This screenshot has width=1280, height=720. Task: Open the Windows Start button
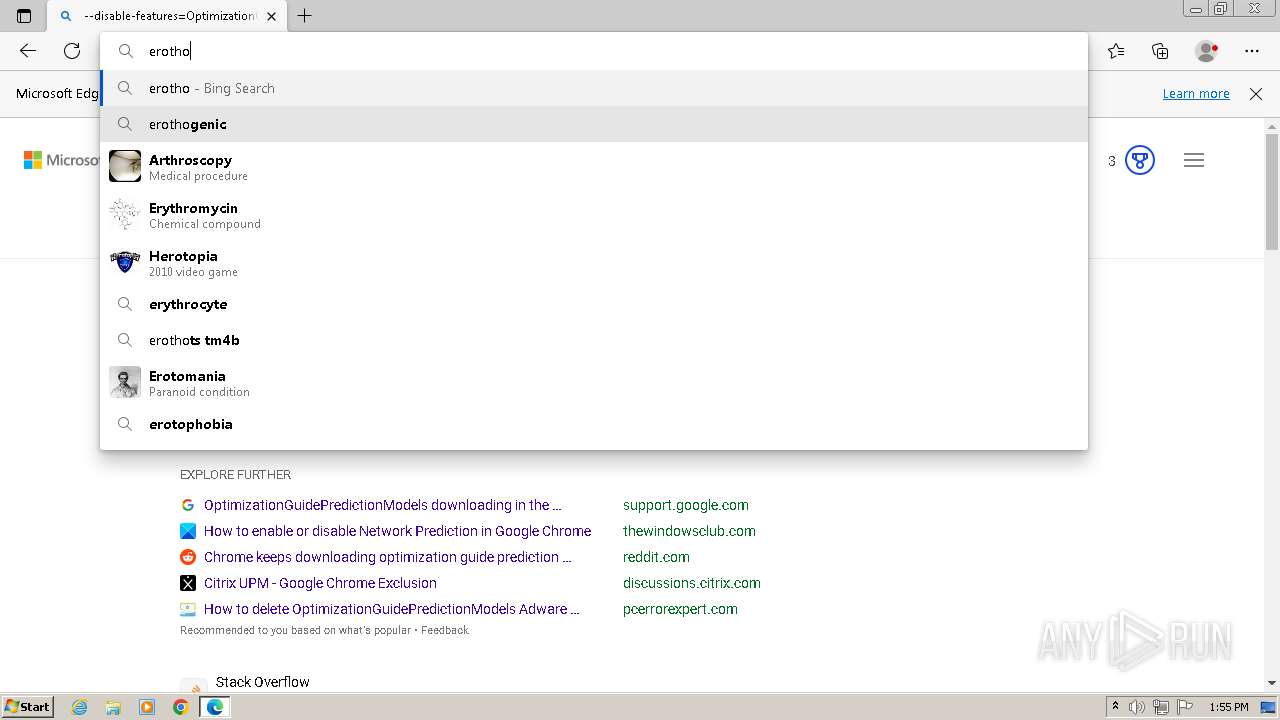tap(27, 707)
